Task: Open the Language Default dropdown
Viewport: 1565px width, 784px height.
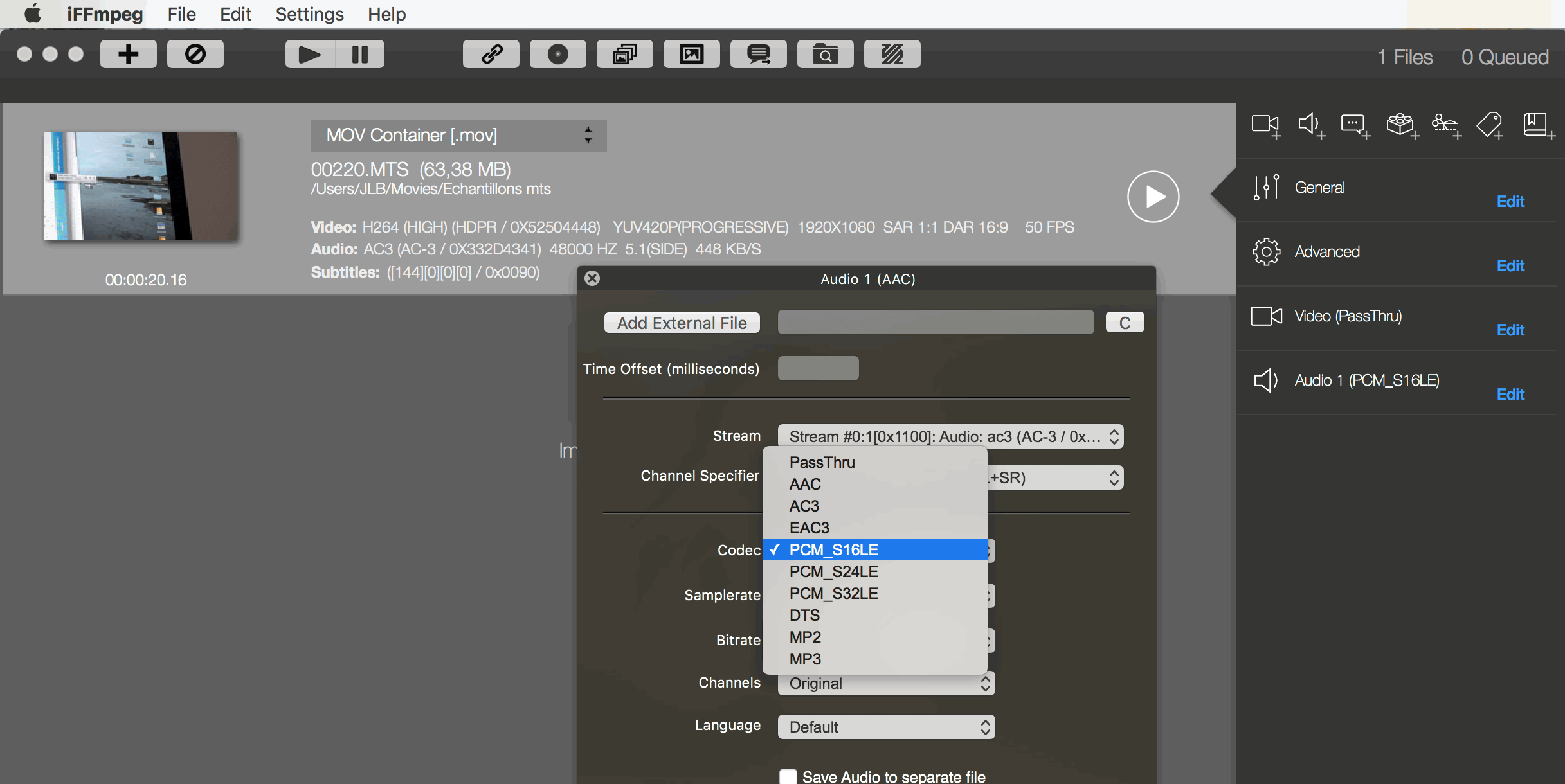Action: (x=886, y=727)
